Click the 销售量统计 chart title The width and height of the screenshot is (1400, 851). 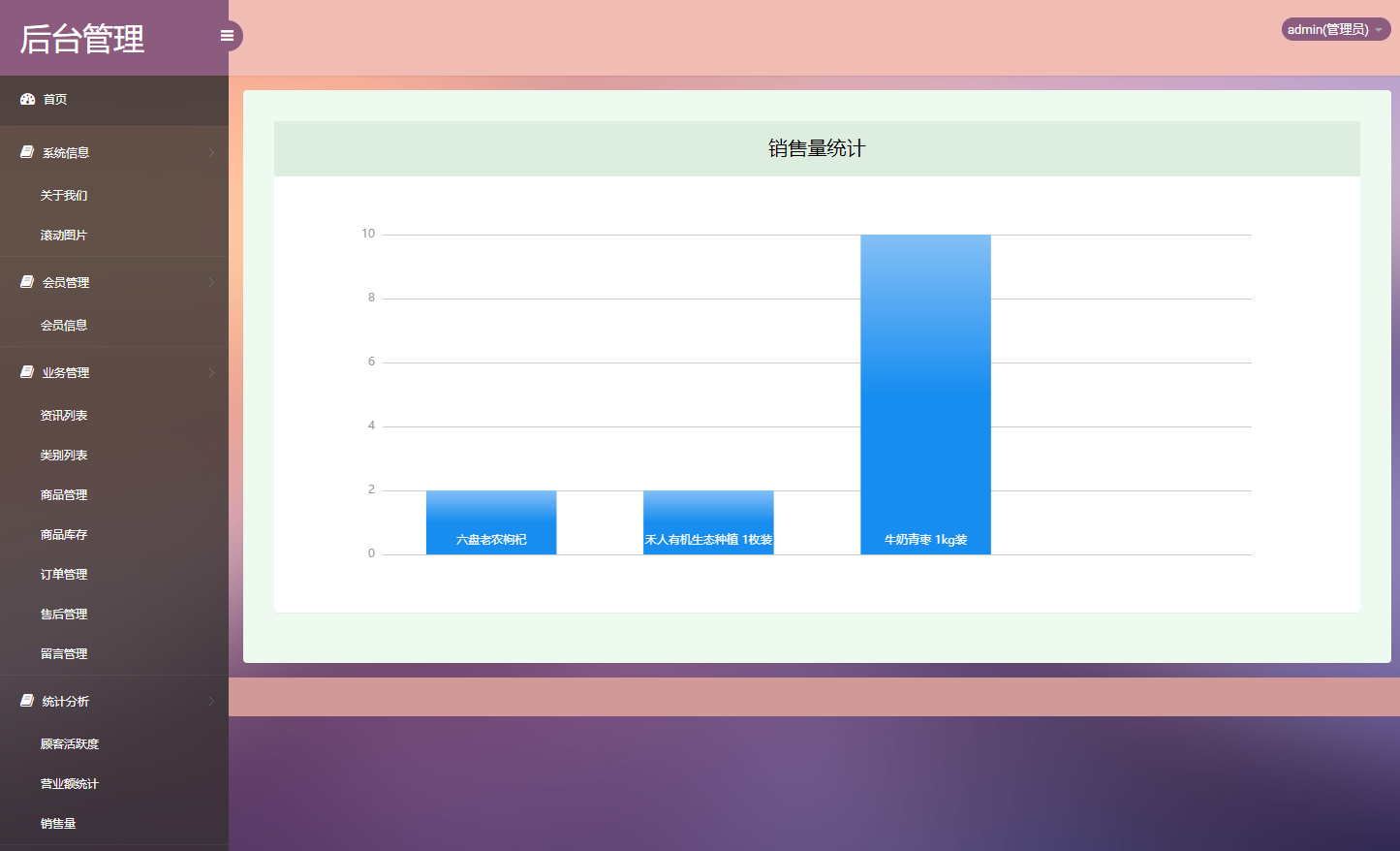pos(817,148)
